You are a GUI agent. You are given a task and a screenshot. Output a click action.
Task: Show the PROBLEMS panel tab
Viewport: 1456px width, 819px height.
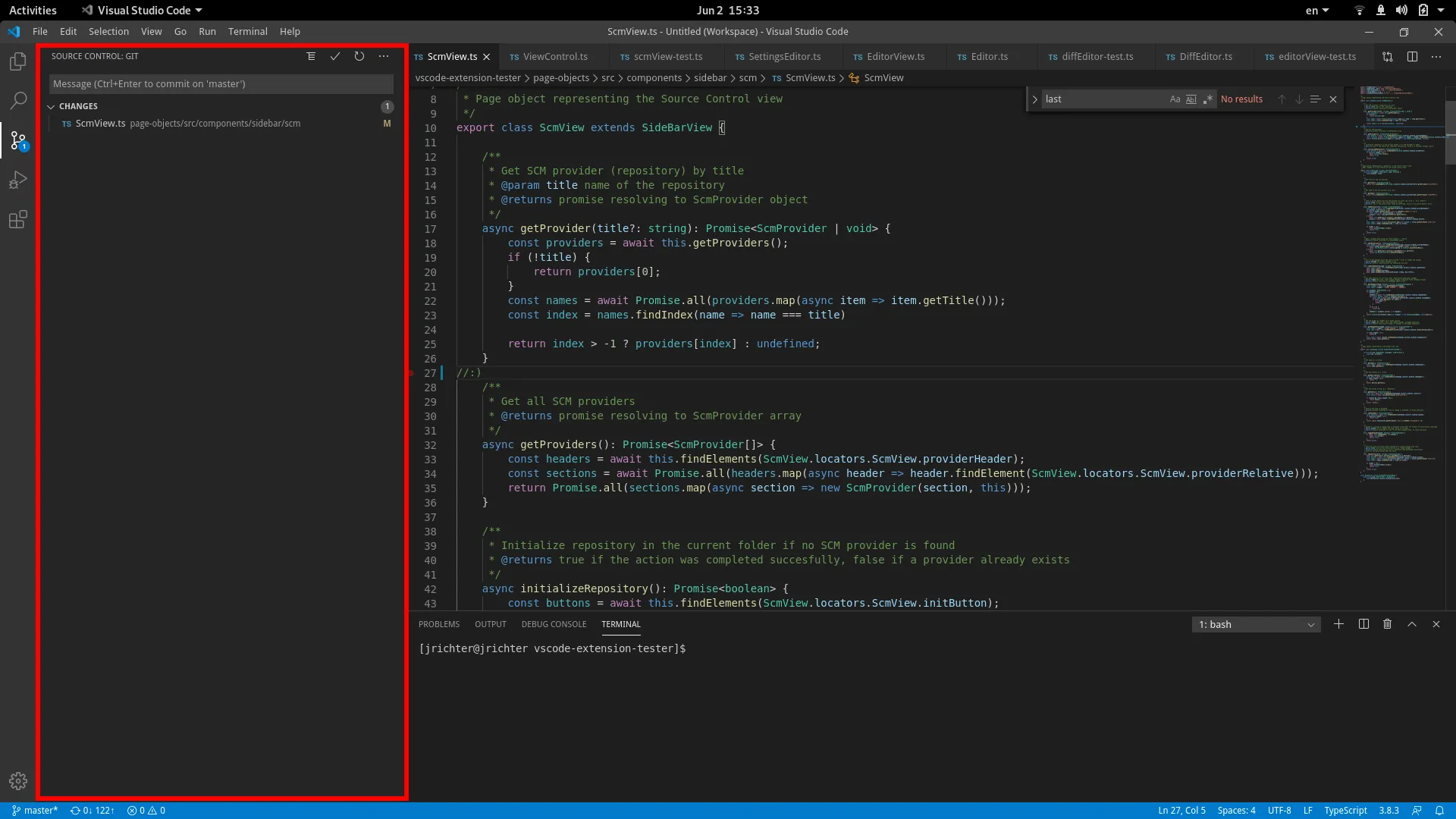[439, 624]
